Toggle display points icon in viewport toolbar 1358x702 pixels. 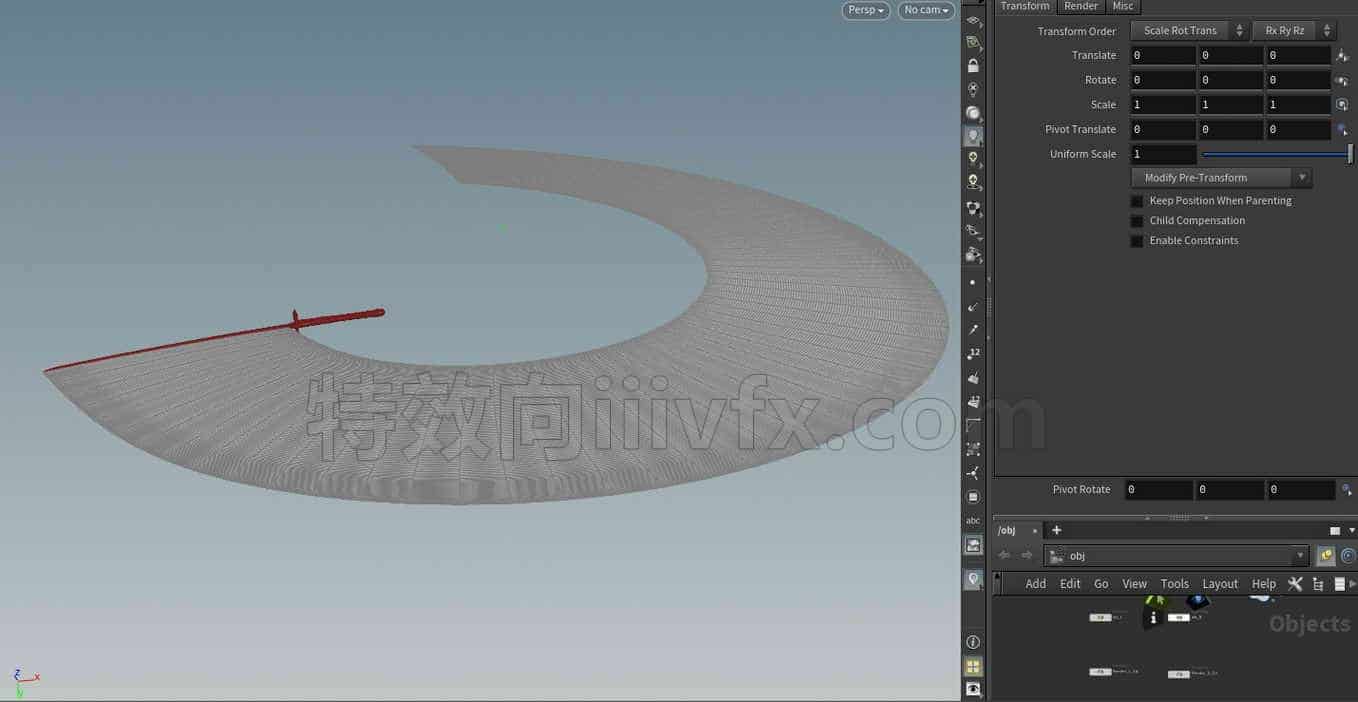(973, 283)
